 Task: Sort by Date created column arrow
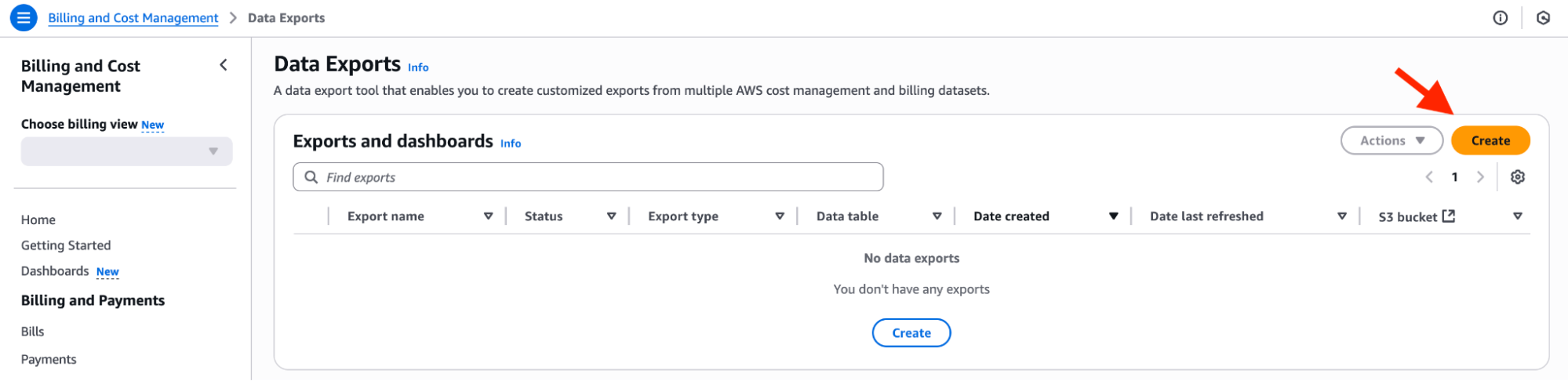point(1113,216)
